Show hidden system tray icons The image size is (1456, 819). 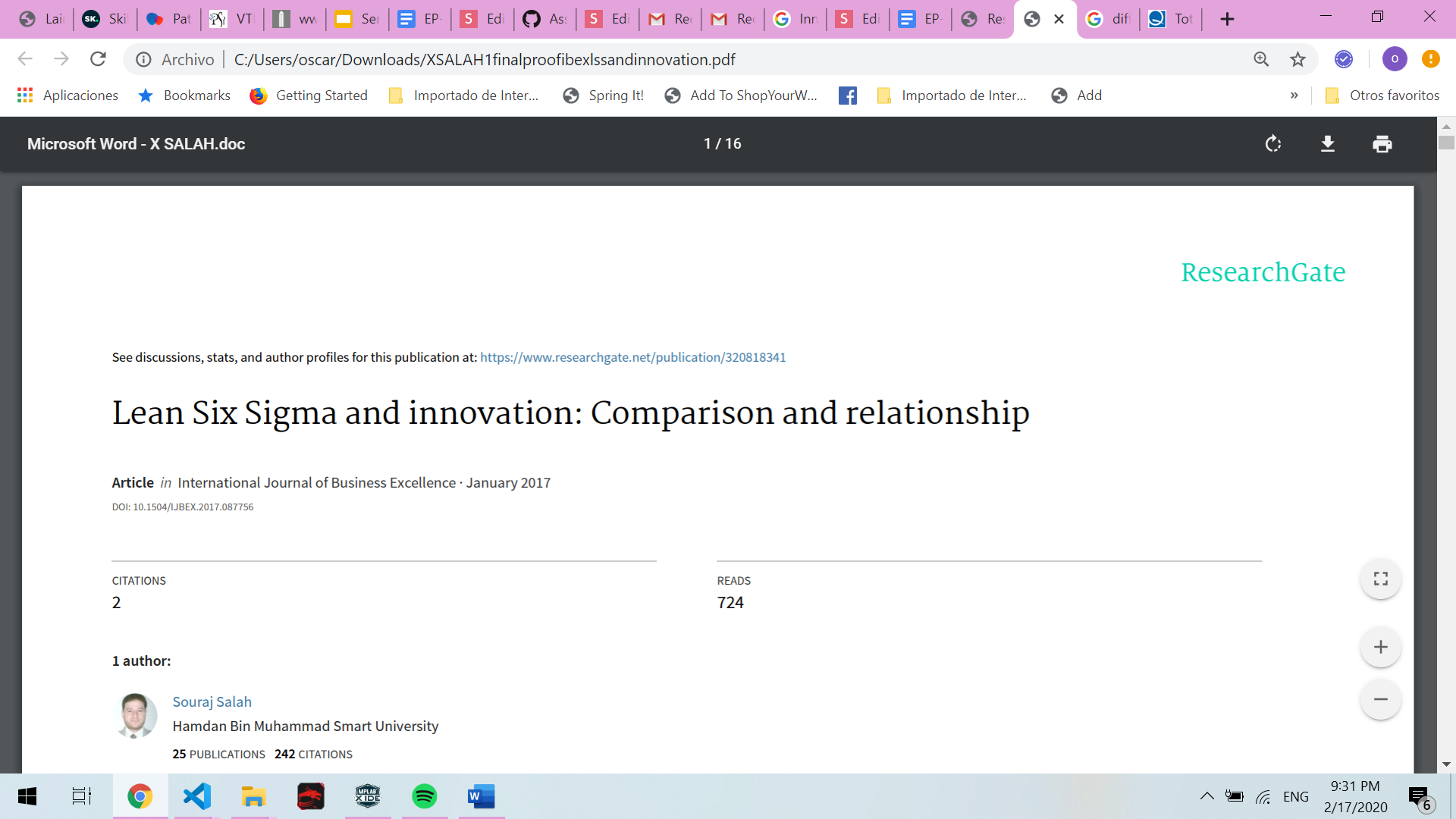(x=1207, y=796)
